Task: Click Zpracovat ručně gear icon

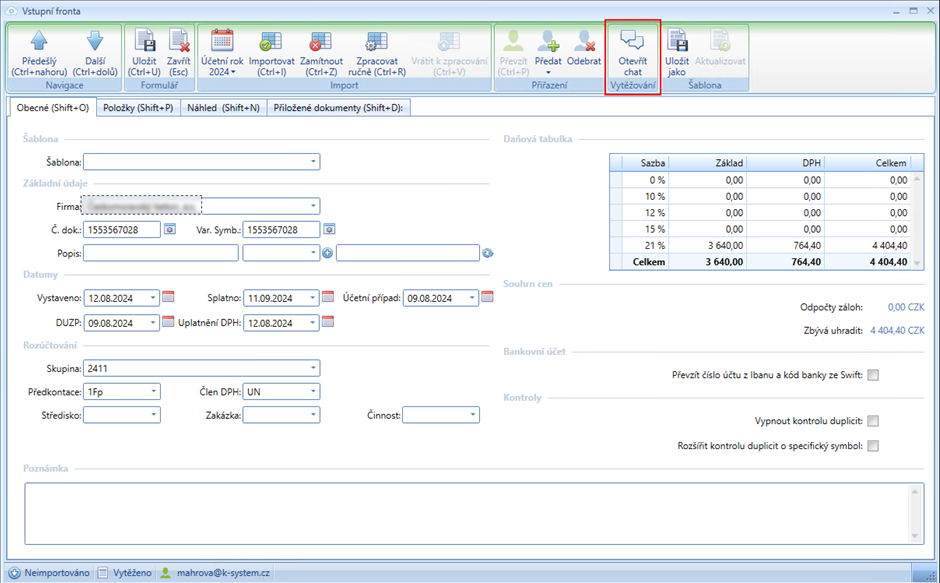Action: point(376,41)
